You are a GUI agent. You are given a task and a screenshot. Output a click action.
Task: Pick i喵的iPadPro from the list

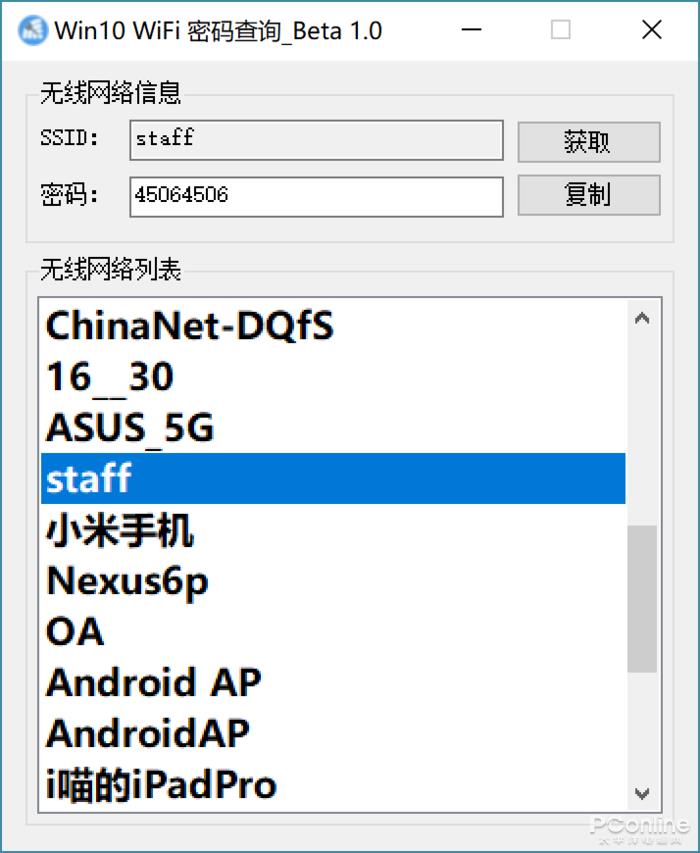click(161, 785)
